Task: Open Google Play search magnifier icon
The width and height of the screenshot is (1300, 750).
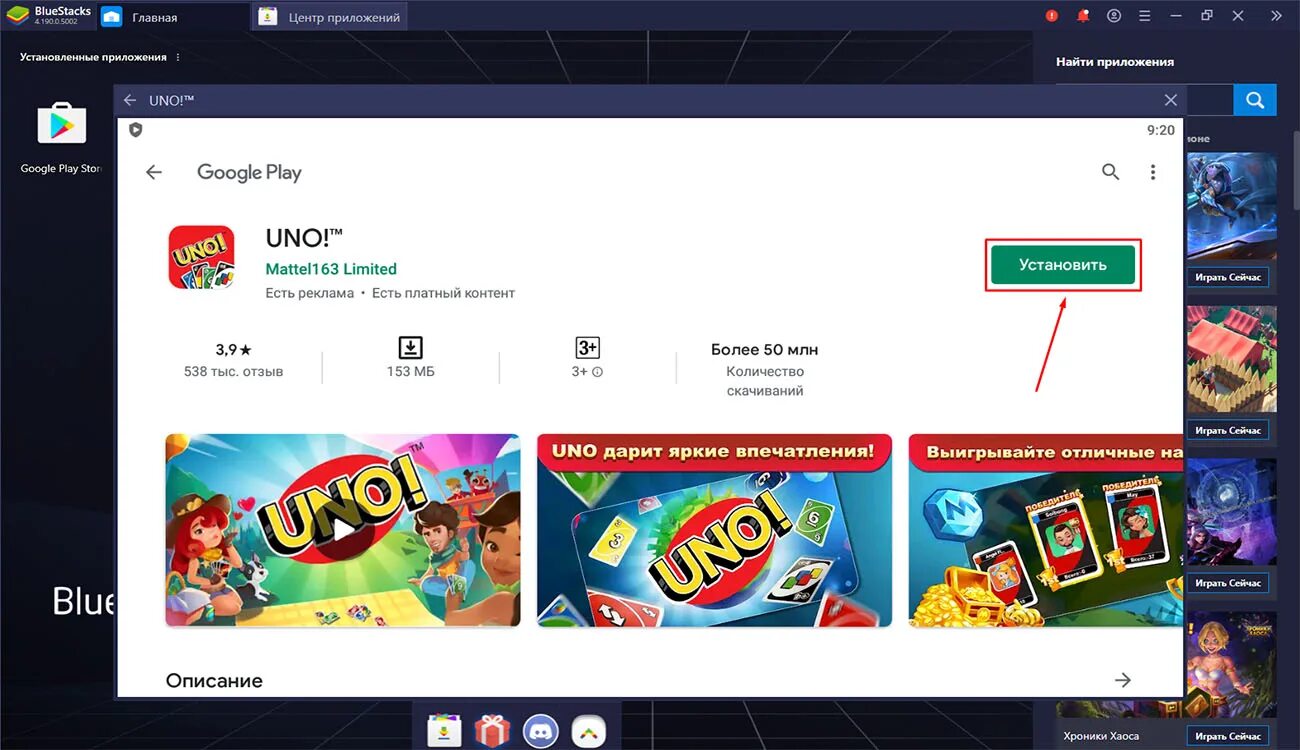Action: point(1110,172)
